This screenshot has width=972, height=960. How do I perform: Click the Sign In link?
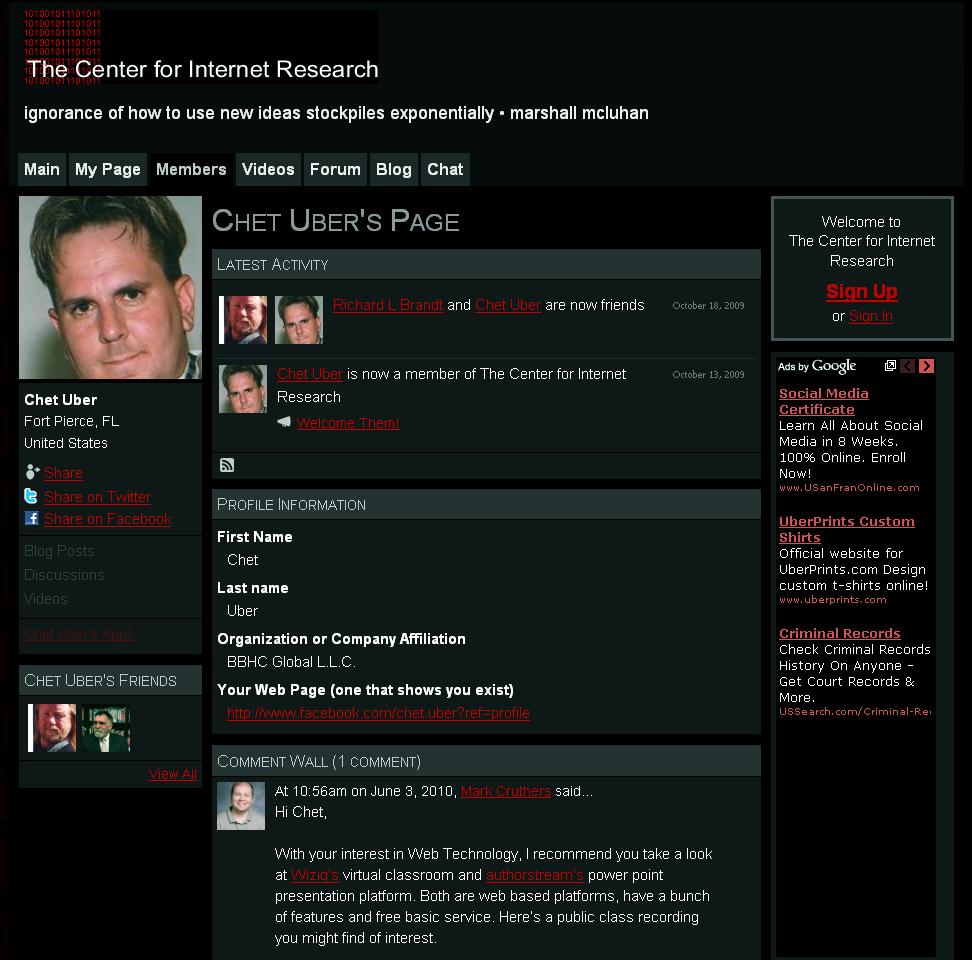(870, 317)
